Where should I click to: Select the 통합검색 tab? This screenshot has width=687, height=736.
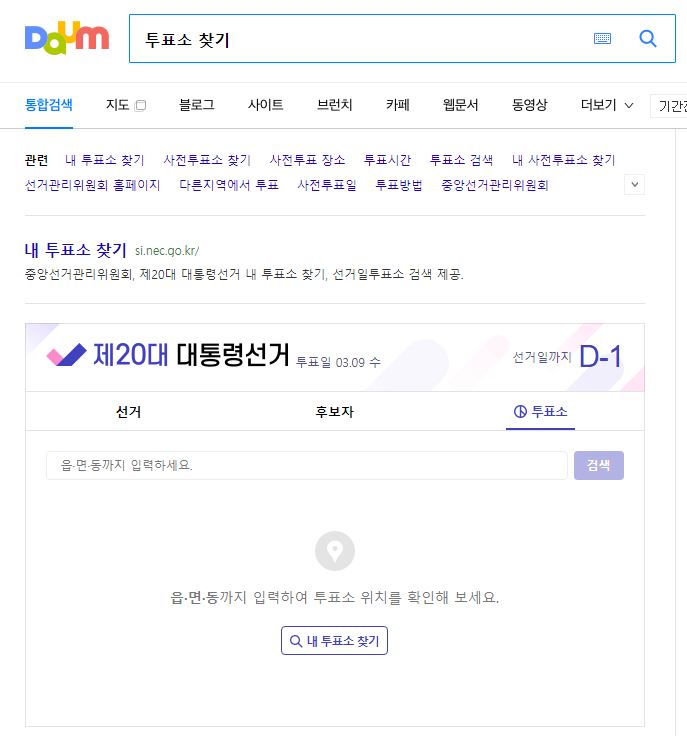coord(49,105)
